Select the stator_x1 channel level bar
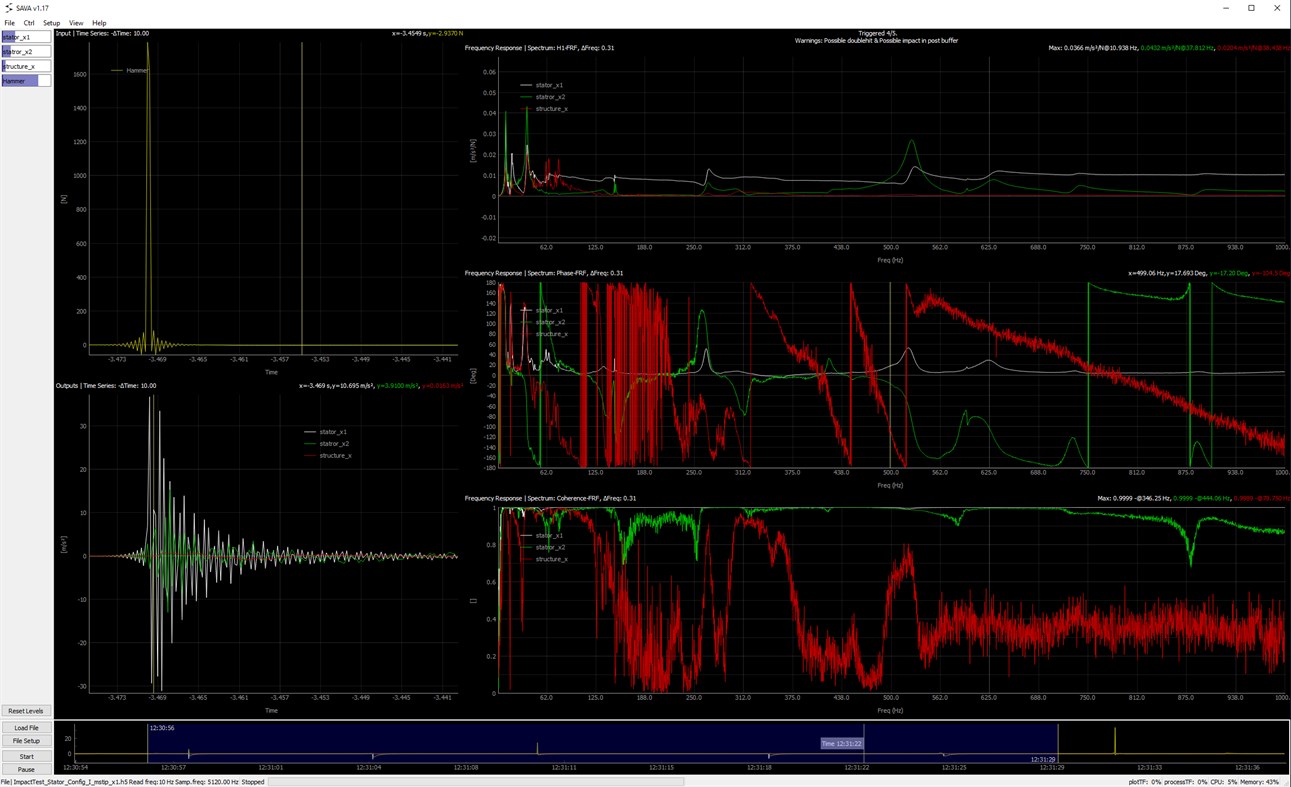1291x787 pixels. coord(26,37)
